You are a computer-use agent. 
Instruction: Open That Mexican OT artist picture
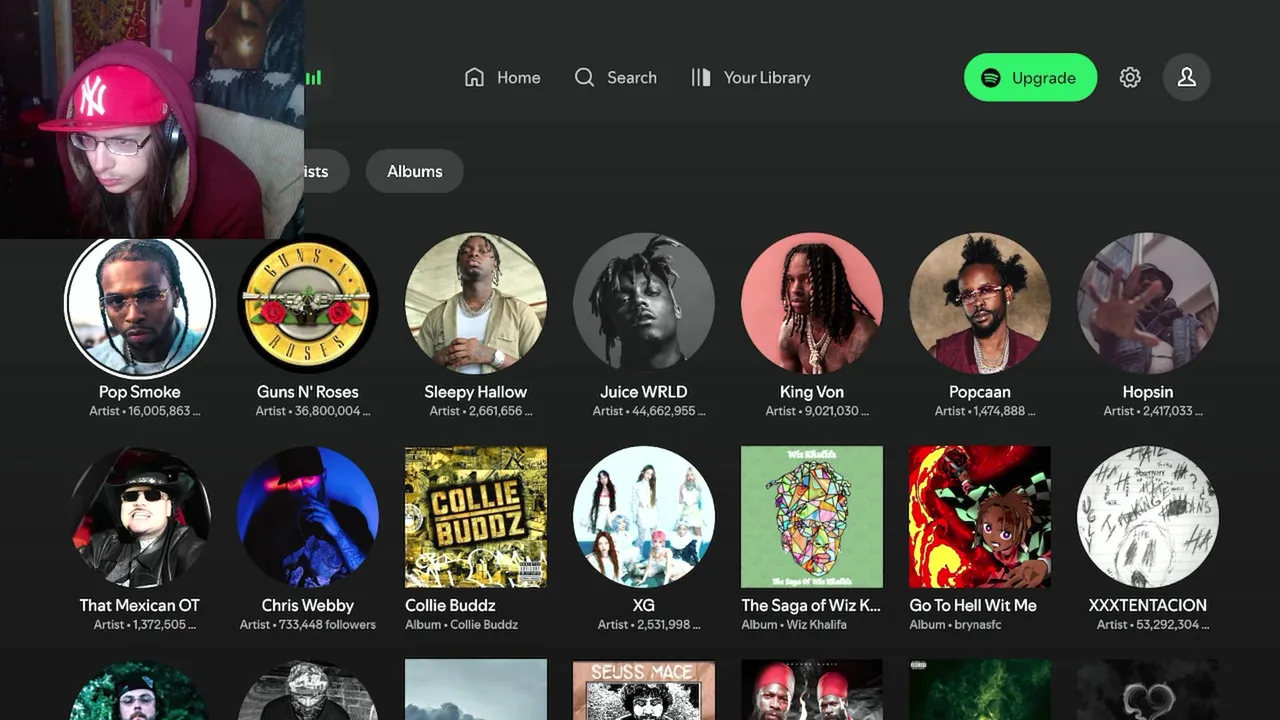click(x=140, y=517)
